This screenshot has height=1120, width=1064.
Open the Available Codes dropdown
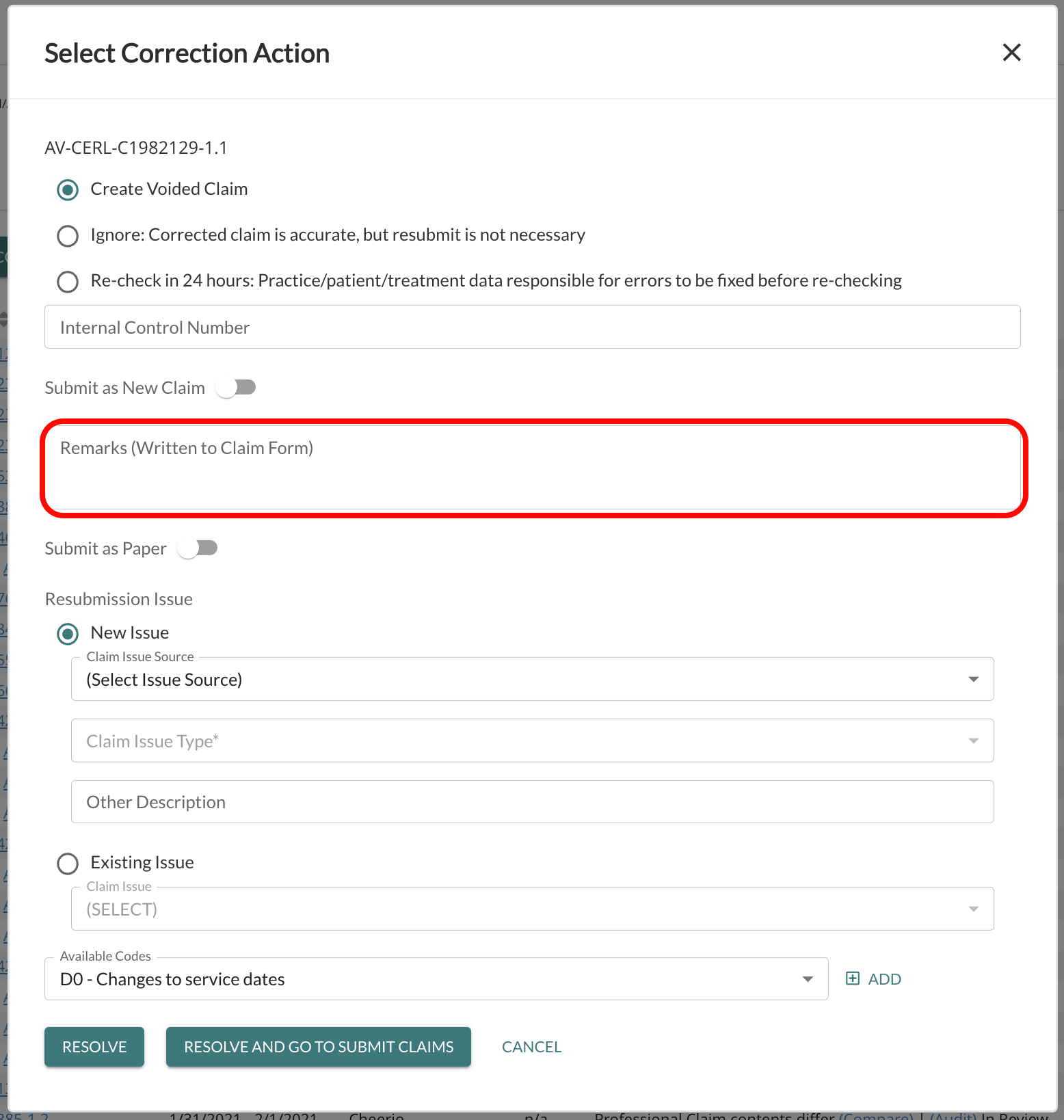[x=807, y=978]
